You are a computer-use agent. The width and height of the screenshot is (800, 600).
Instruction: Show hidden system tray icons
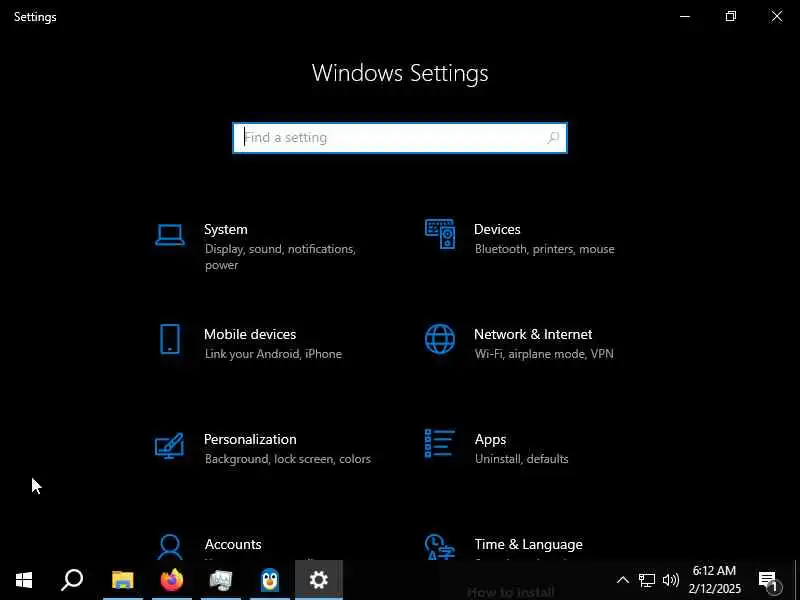coord(622,580)
